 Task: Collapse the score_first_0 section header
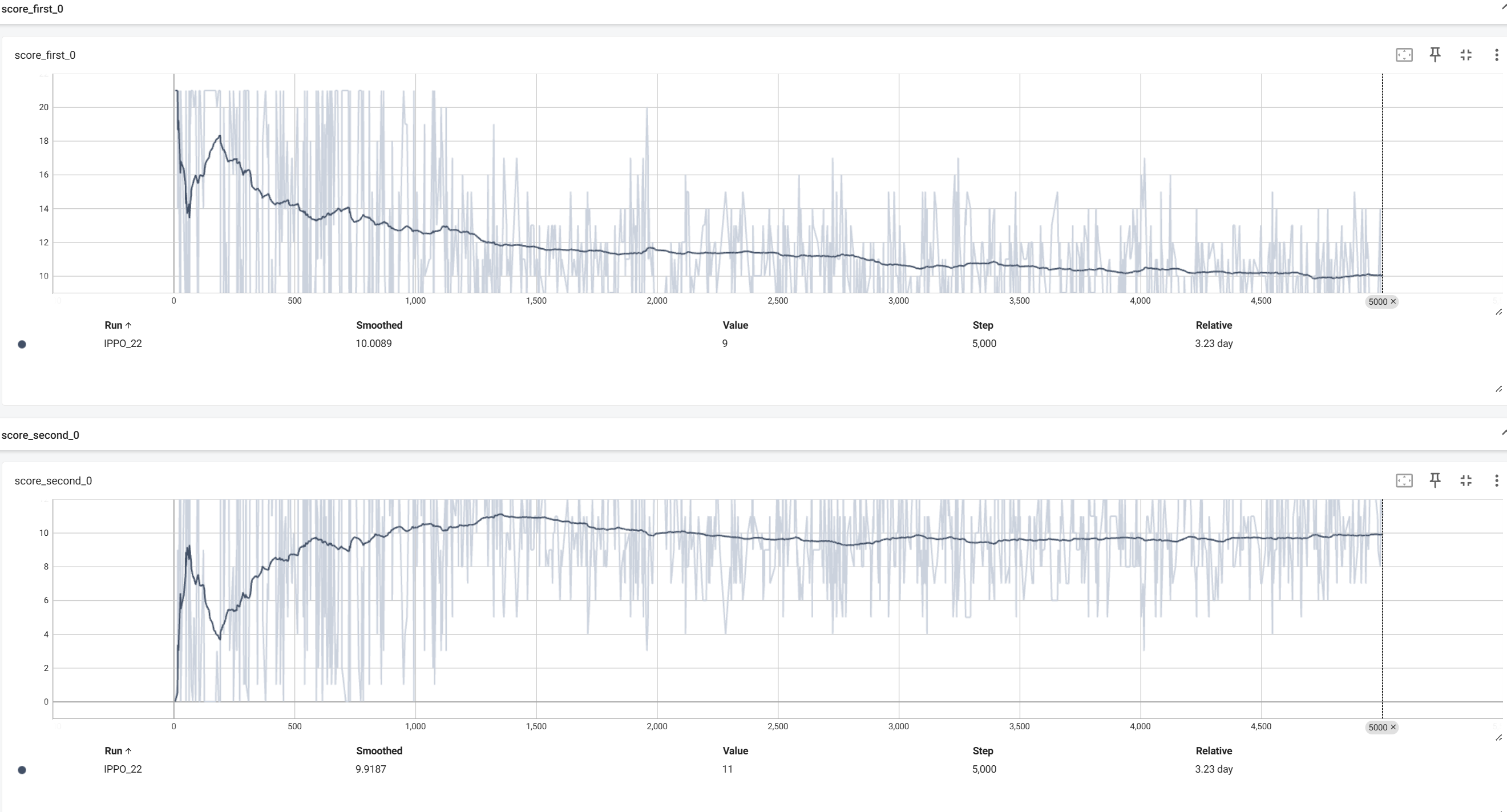1502,7
